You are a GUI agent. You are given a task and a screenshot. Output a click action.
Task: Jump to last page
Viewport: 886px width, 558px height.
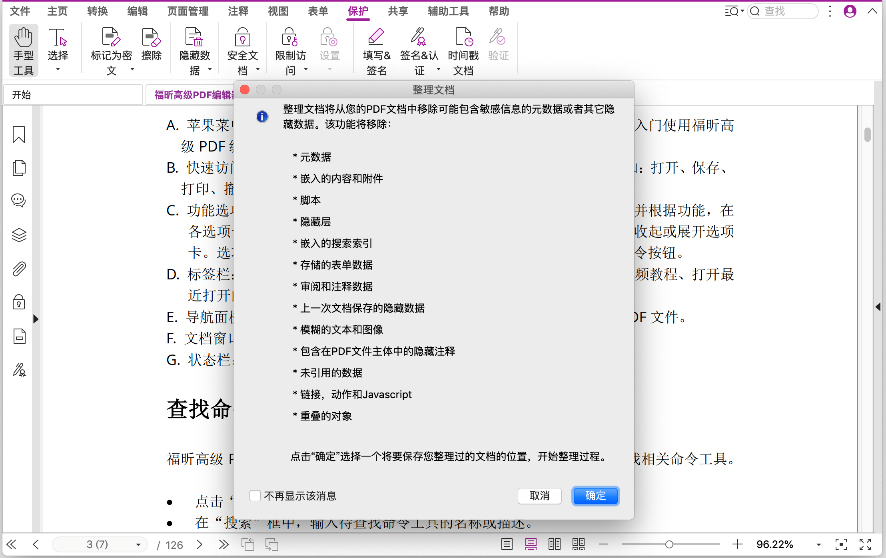coord(224,544)
